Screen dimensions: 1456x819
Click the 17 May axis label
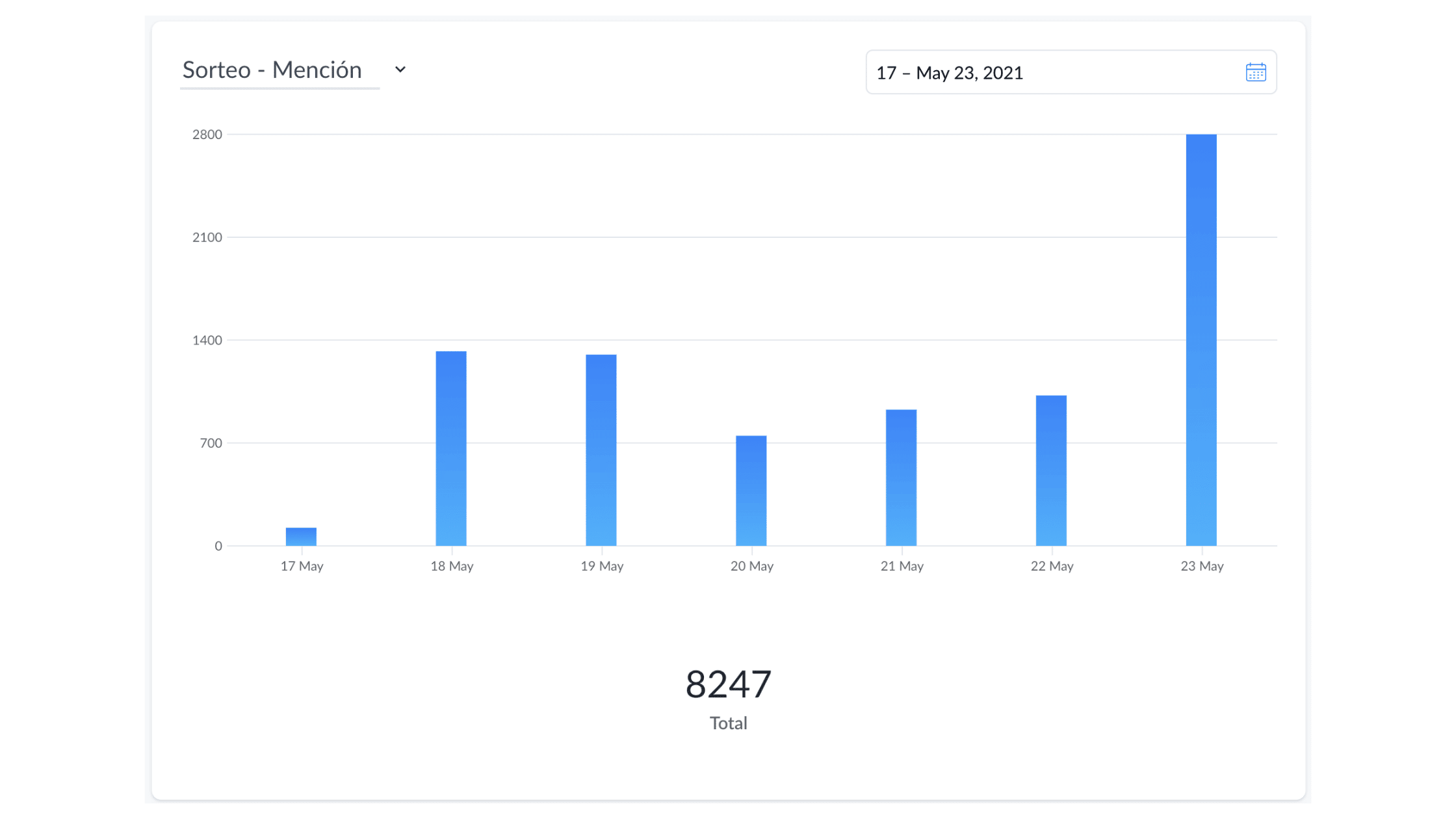(302, 566)
